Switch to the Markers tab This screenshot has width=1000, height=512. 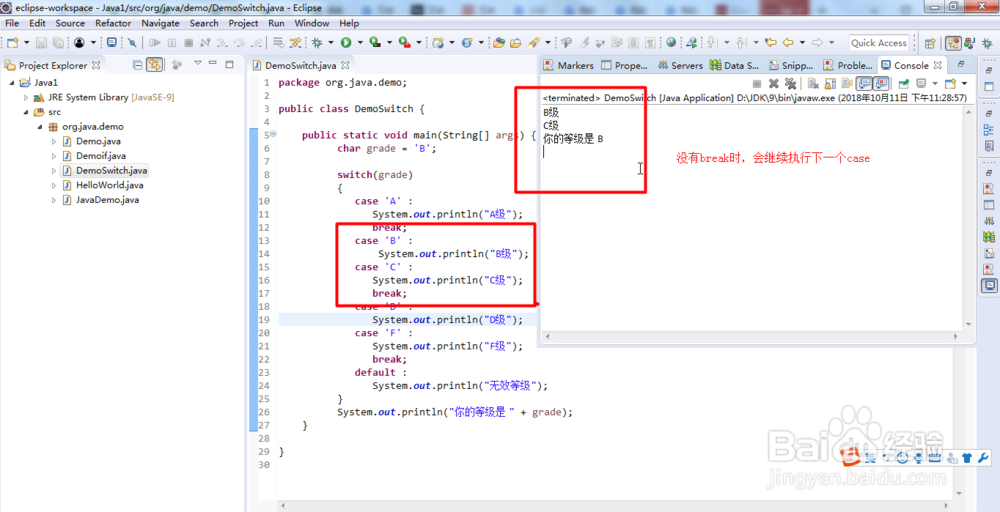(x=569, y=65)
